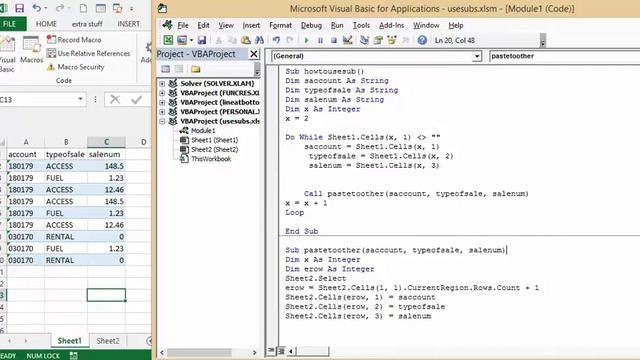Select Module1 in project tree
Image resolution: width=640 pixels, height=360 pixels.
(203, 131)
